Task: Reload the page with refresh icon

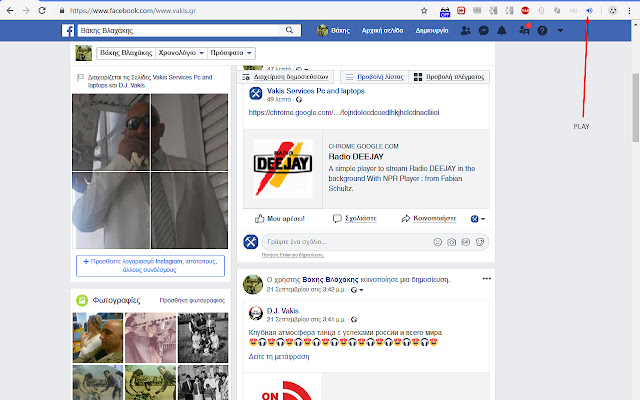Action: pyautogui.click(x=42, y=11)
